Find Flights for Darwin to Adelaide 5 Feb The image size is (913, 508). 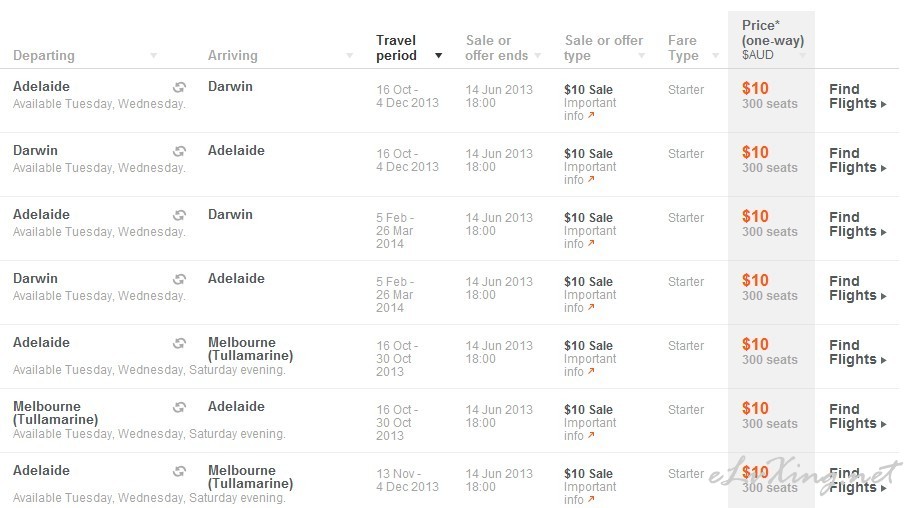point(857,288)
